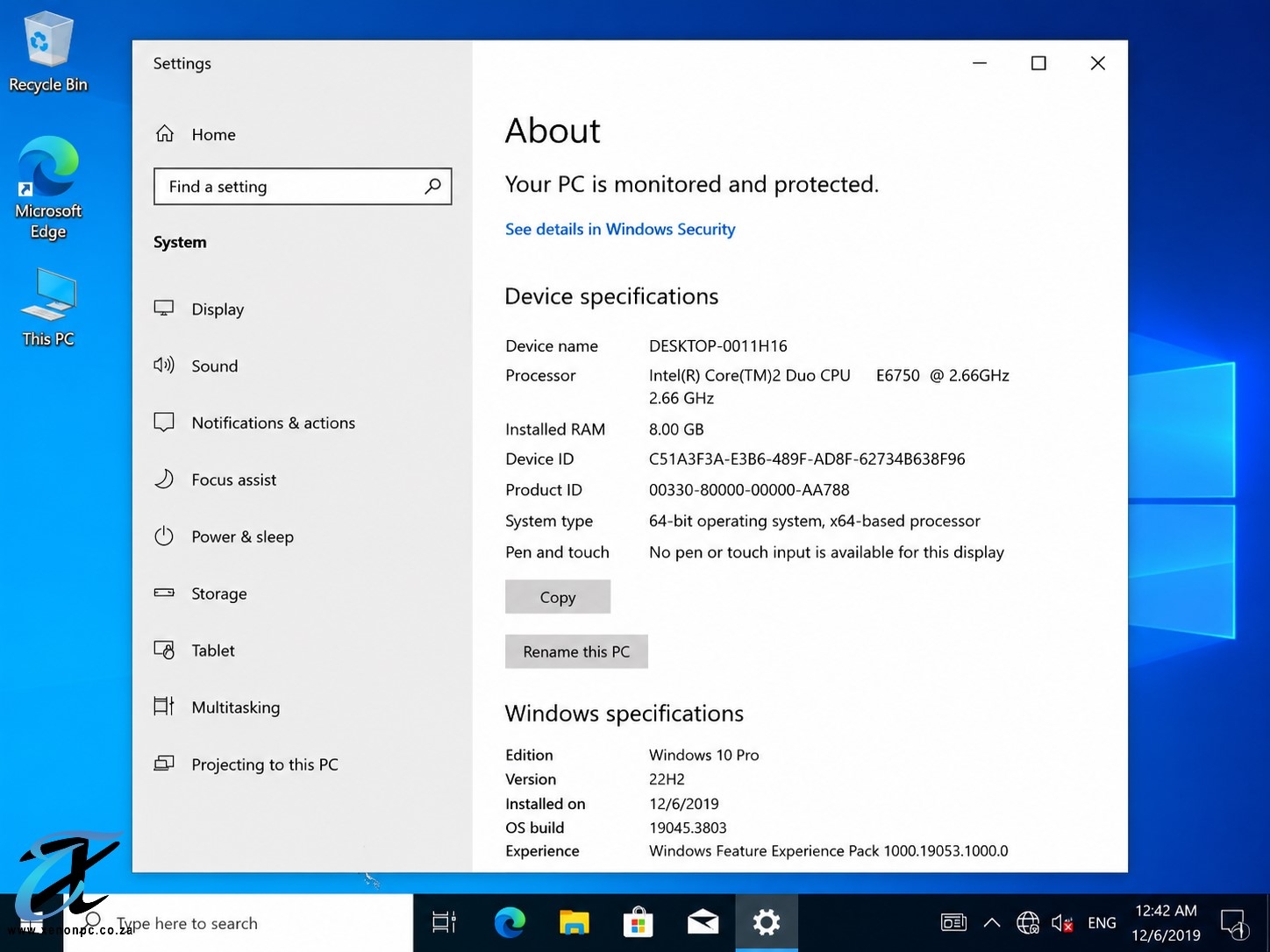Click the Tablet icon in sidebar
The width and height of the screenshot is (1270, 952).
[x=164, y=650]
